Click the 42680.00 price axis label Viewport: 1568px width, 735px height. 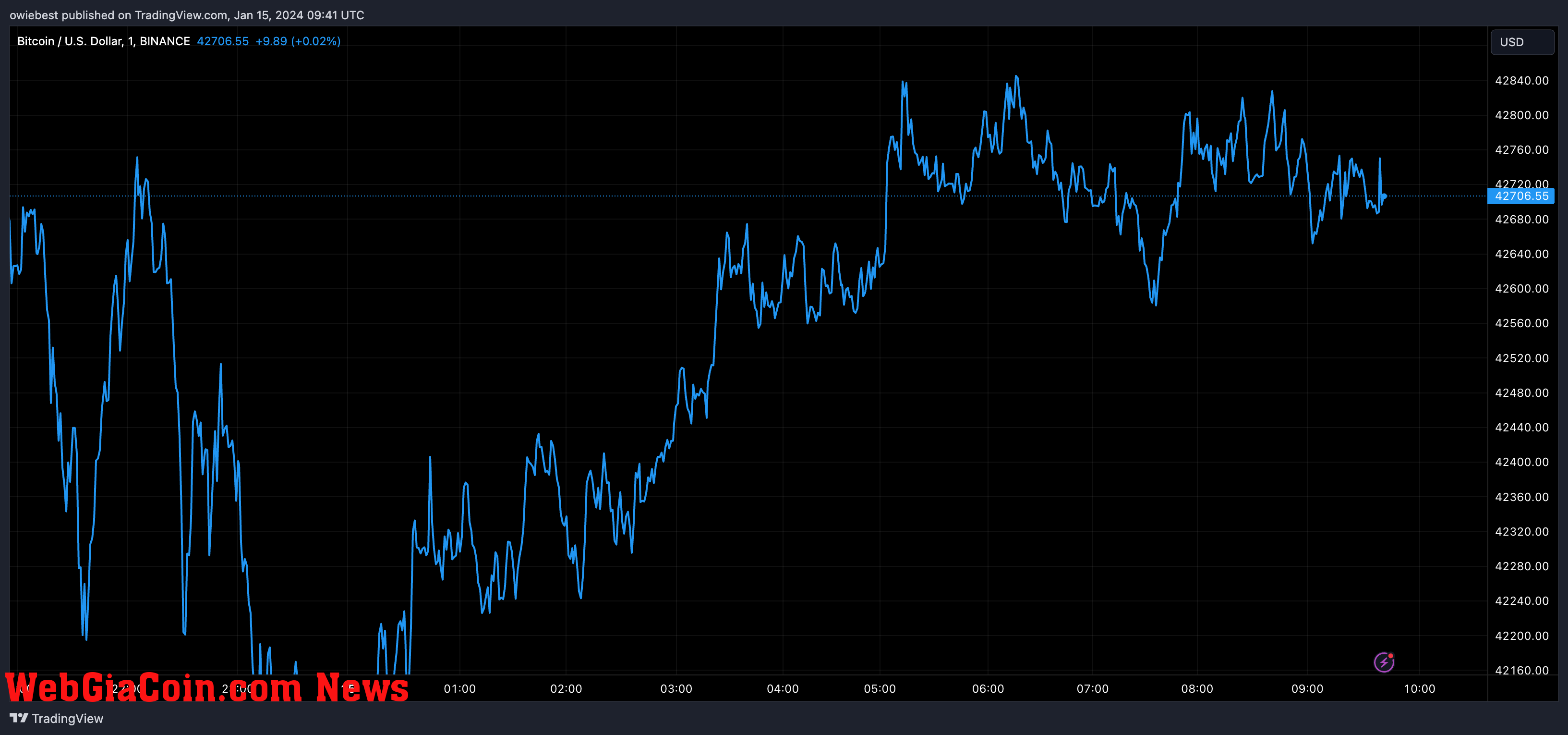click(1522, 219)
